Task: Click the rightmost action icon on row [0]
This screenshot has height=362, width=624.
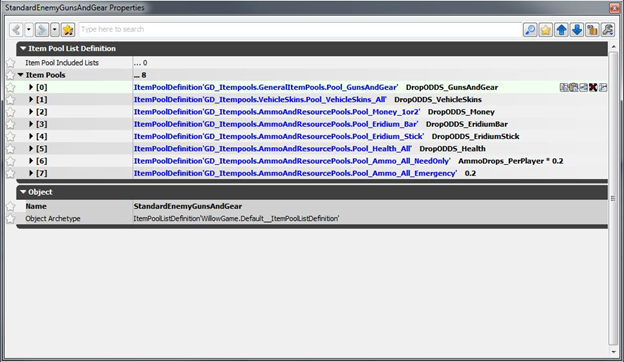Action: click(x=603, y=88)
